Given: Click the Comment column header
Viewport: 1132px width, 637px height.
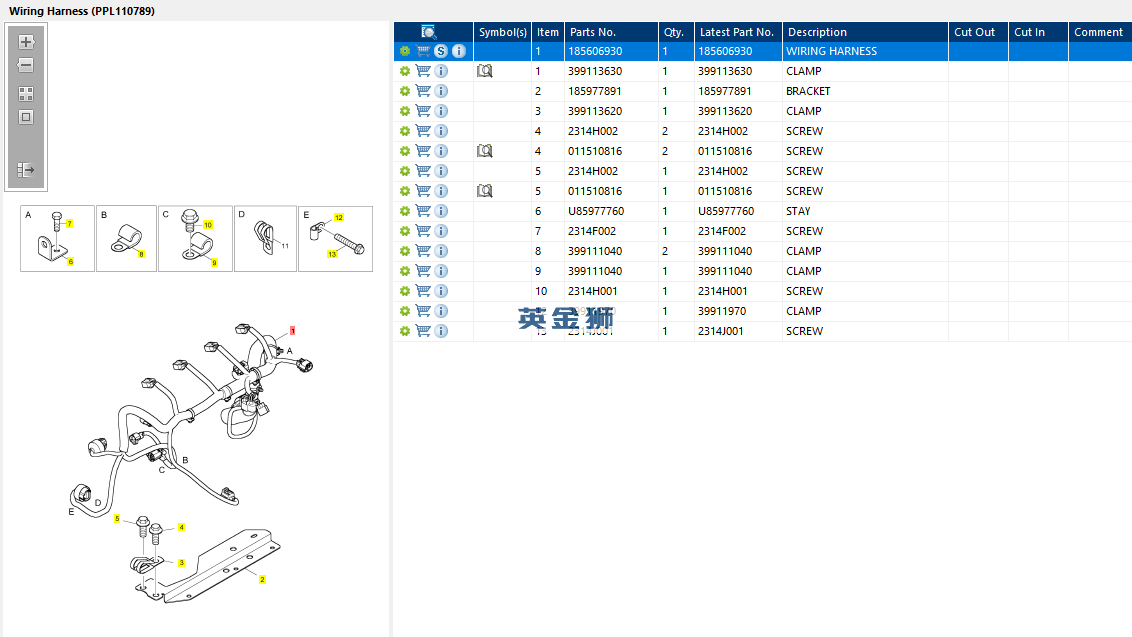Looking at the screenshot, I should [x=1100, y=32].
